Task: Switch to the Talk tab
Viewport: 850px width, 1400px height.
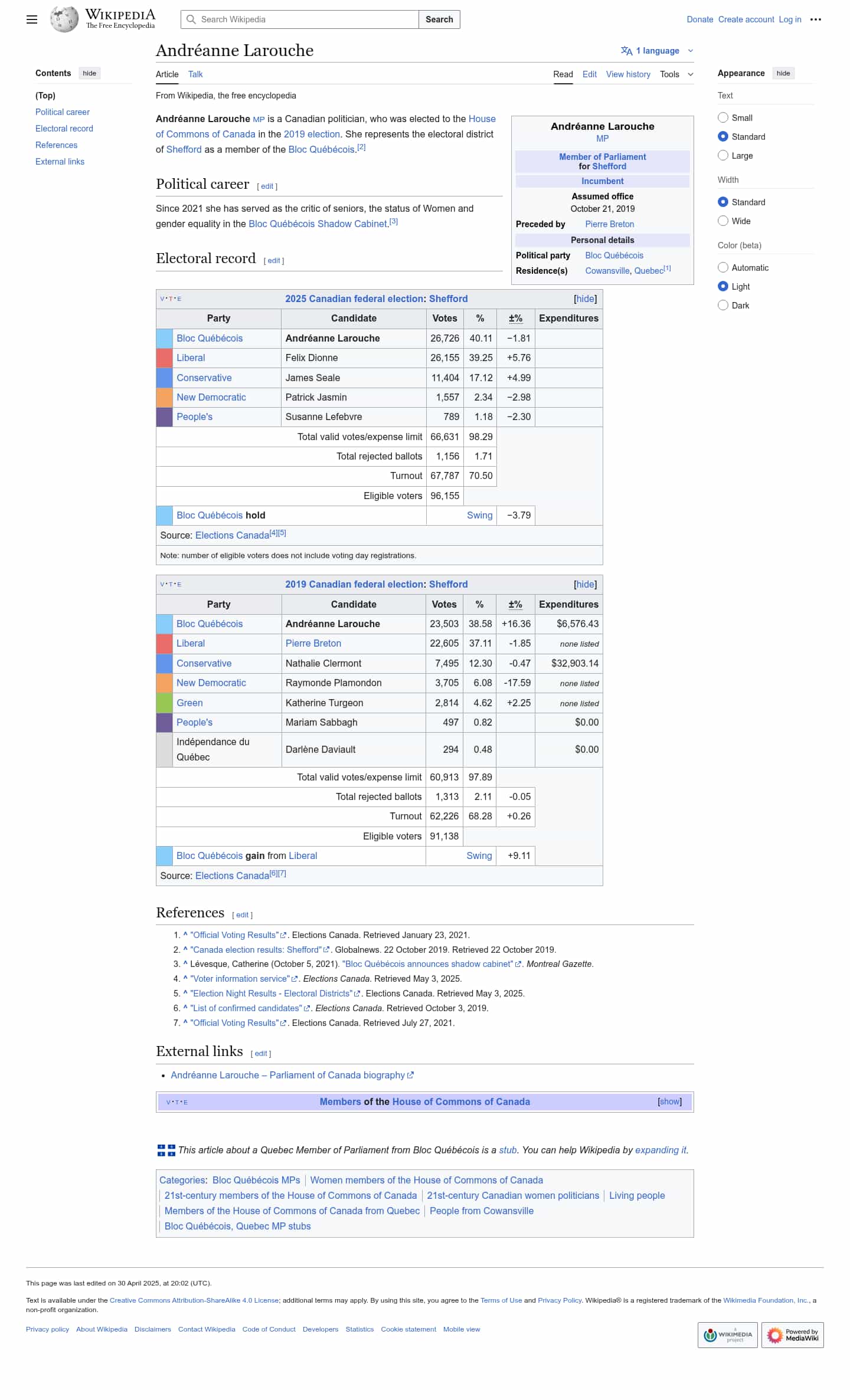Action: (x=195, y=74)
